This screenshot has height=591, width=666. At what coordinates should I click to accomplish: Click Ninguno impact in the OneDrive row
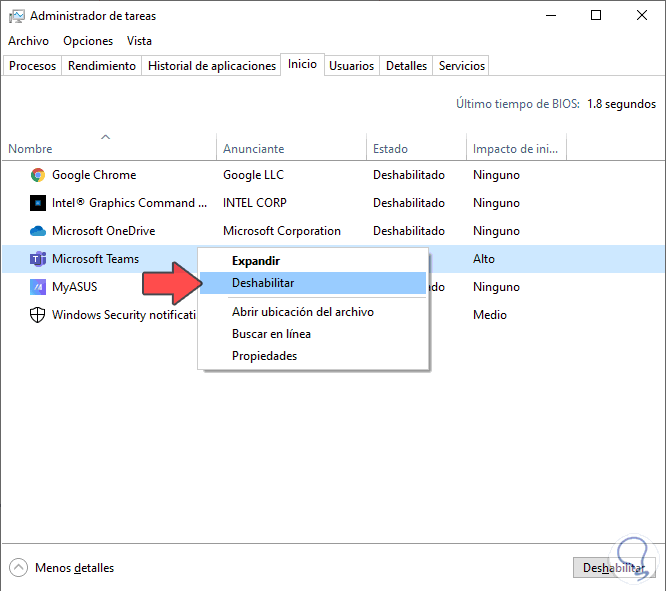click(497, 231)
